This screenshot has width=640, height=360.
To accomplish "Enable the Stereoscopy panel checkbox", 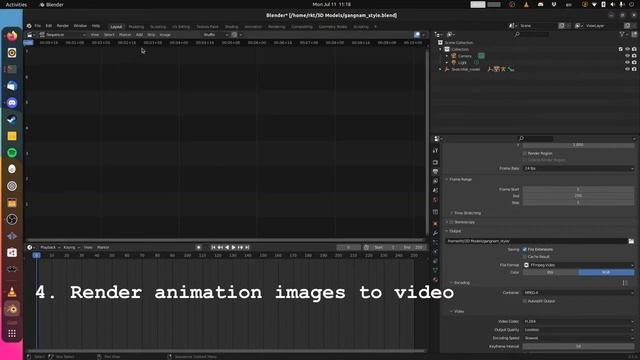I will 451,222.
